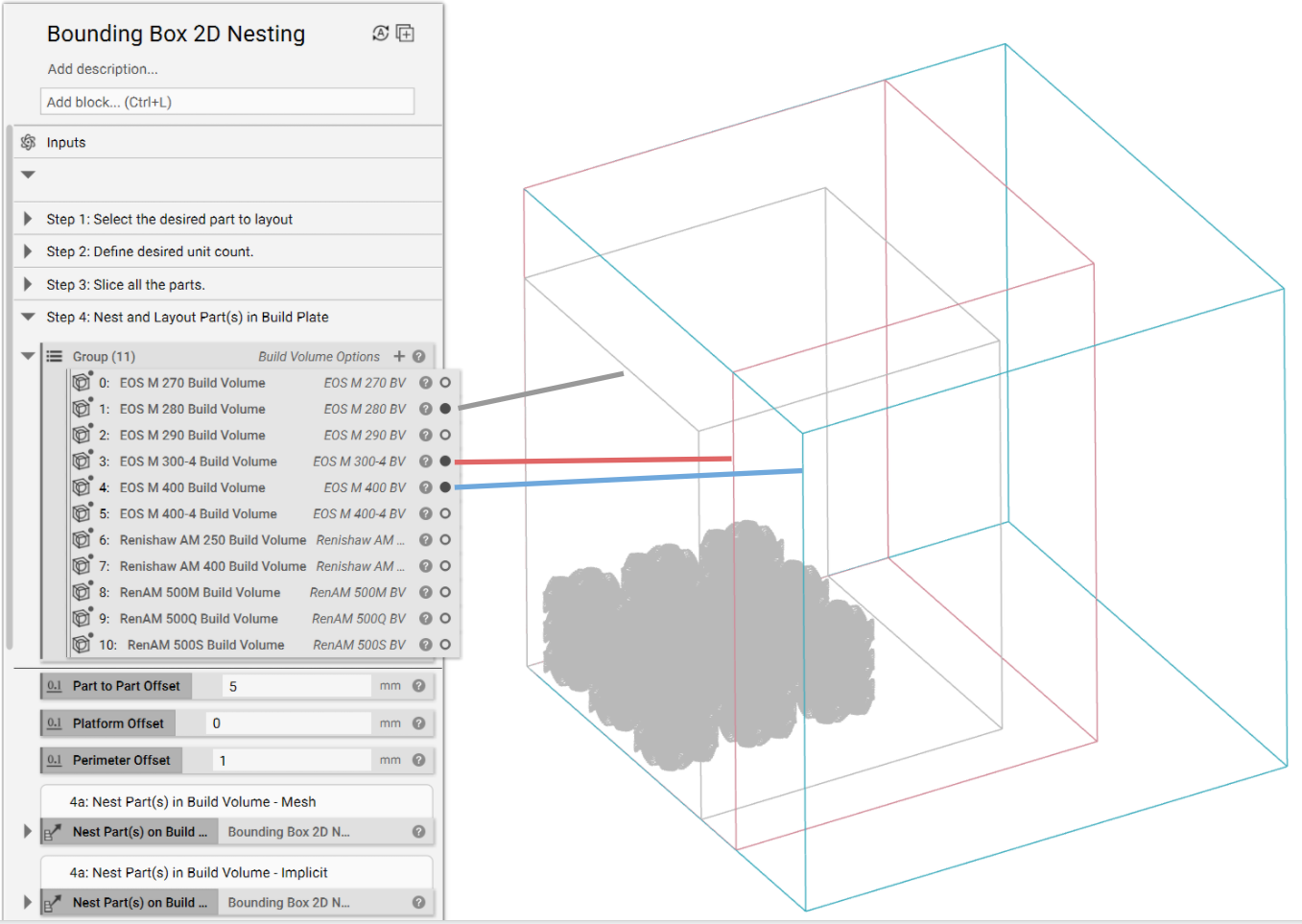Open help for Platform Offset
This screenshot has height=924, width=1302.
(419, 723)
